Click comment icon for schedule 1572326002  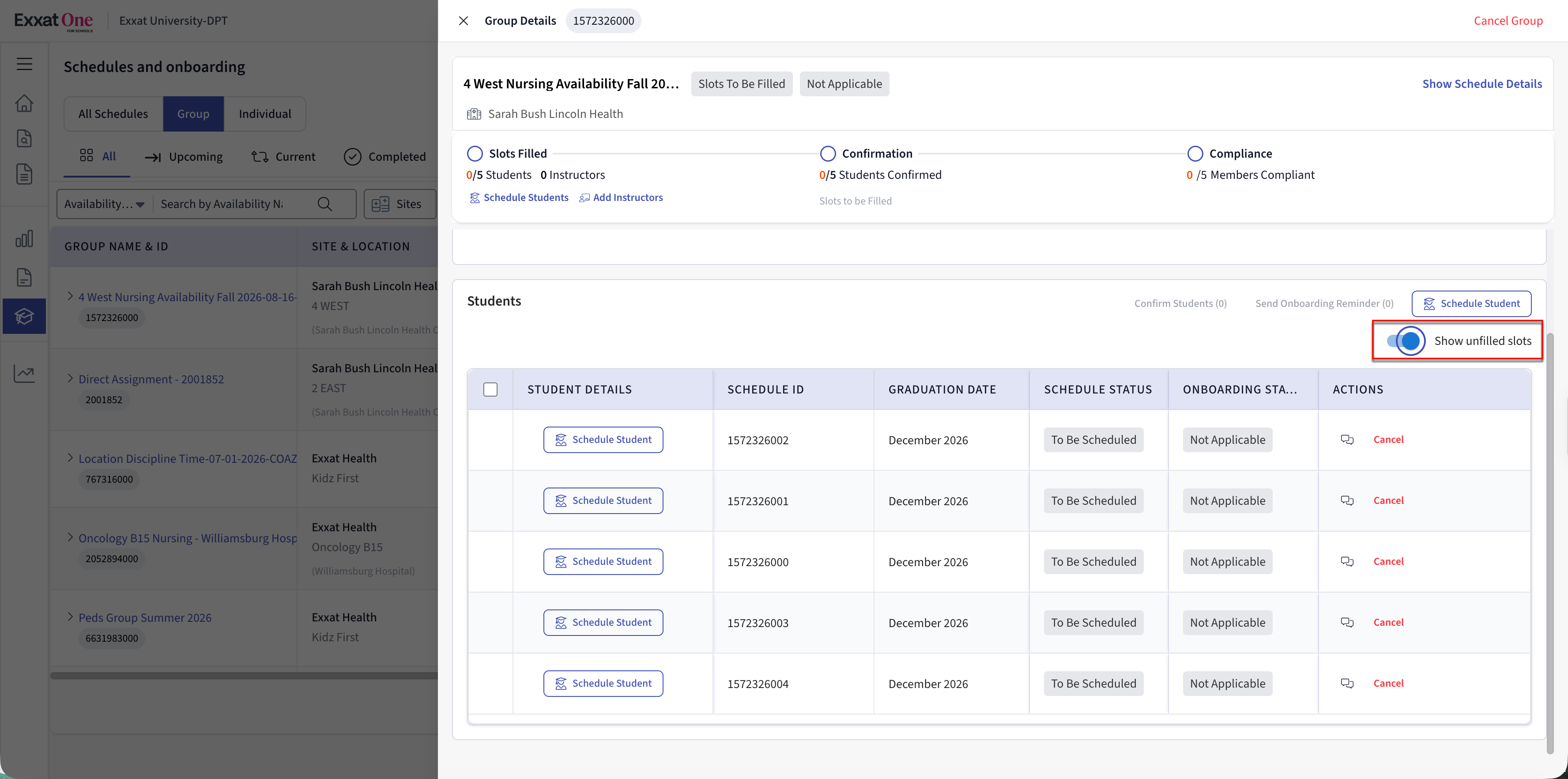[1347, 440]
